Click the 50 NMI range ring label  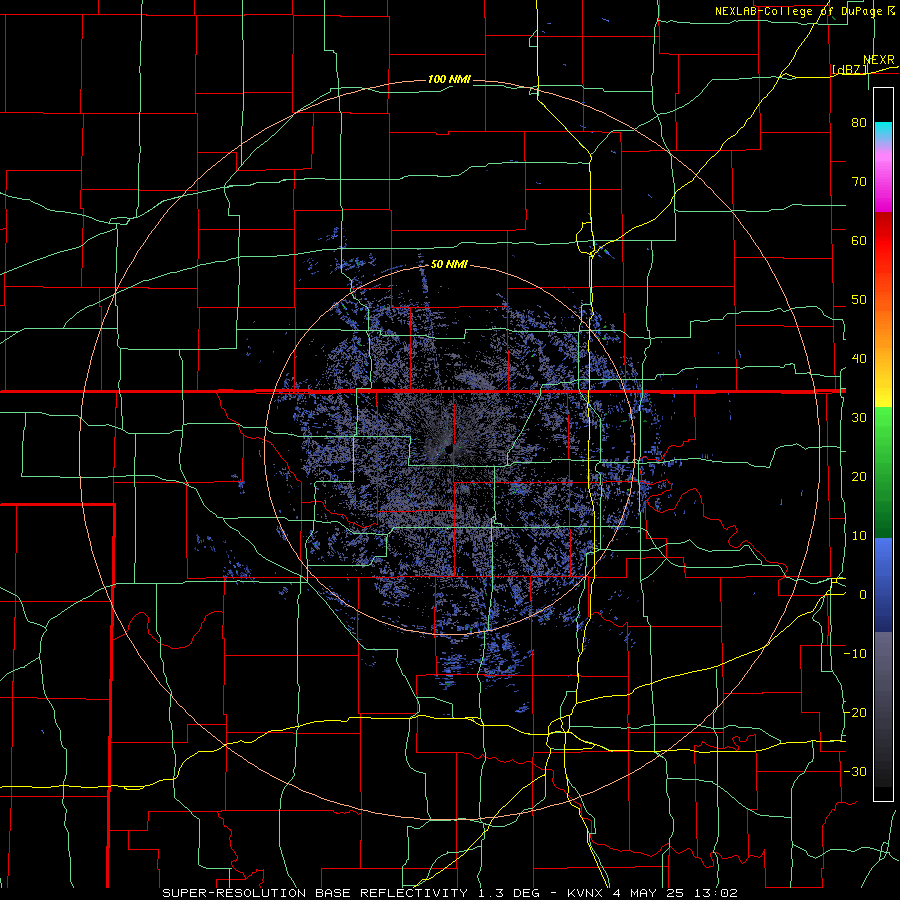449,264
